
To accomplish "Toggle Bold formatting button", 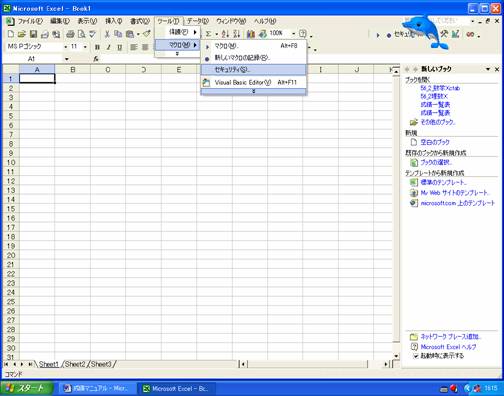I will (97, 47).
